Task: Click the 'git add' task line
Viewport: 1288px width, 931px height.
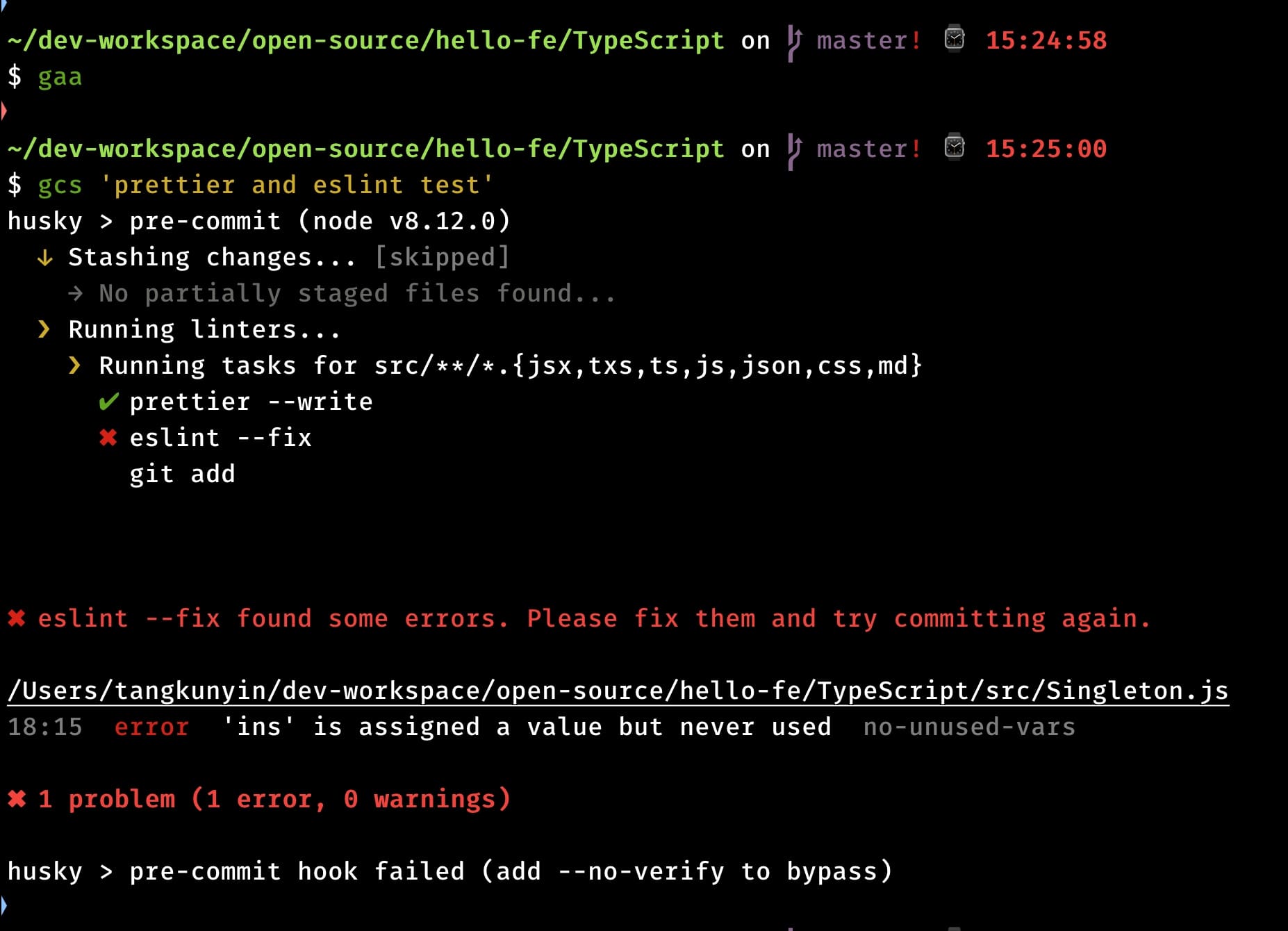Action: (182, 474)
